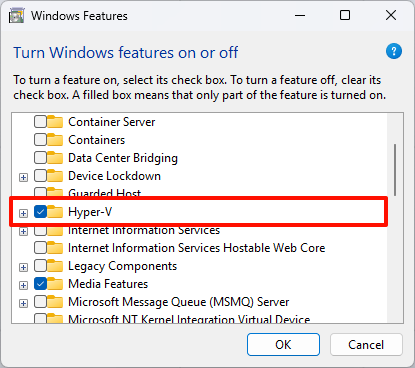Select the Data Center Bridging label
The image size is (415, 368).
(123, 158)
